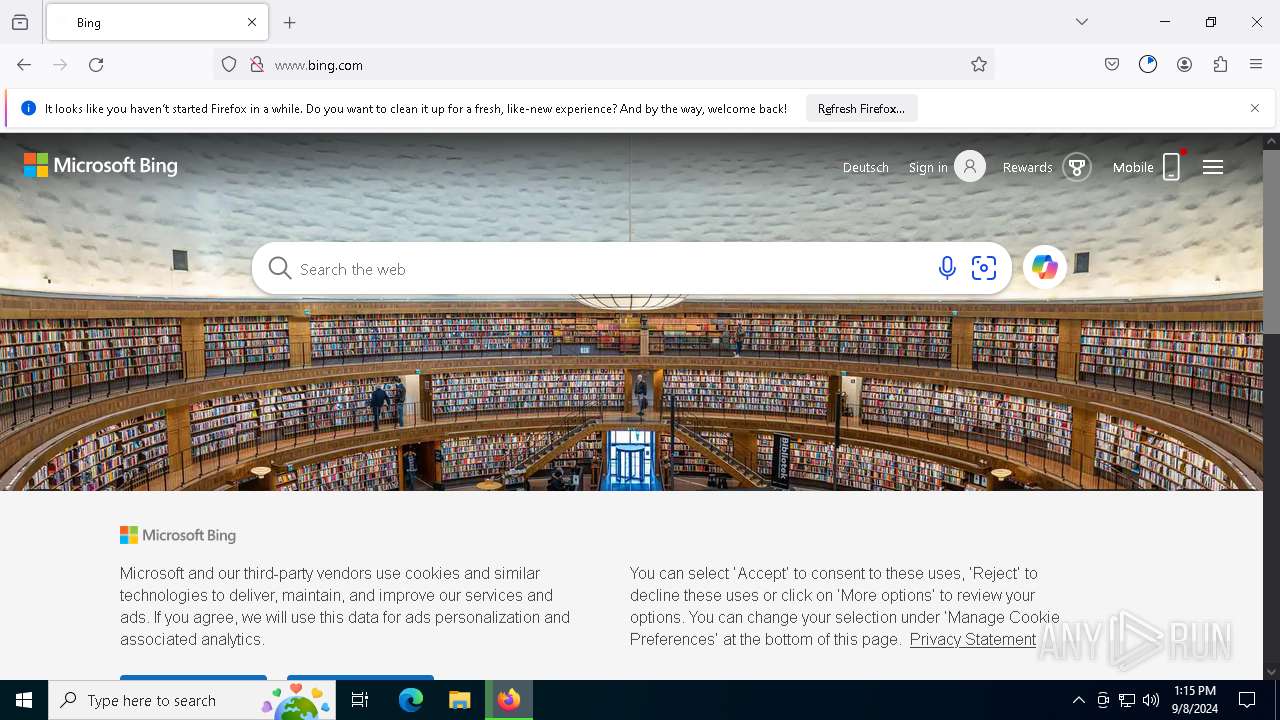The height and width of the screenshot is (720, 1280).
Task: Open Task View on taskbar
Action: pos(360,700)
